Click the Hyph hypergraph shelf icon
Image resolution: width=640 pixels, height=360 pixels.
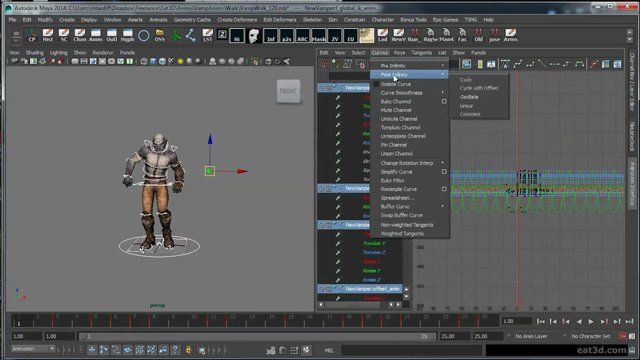click(x=127, y=36)
